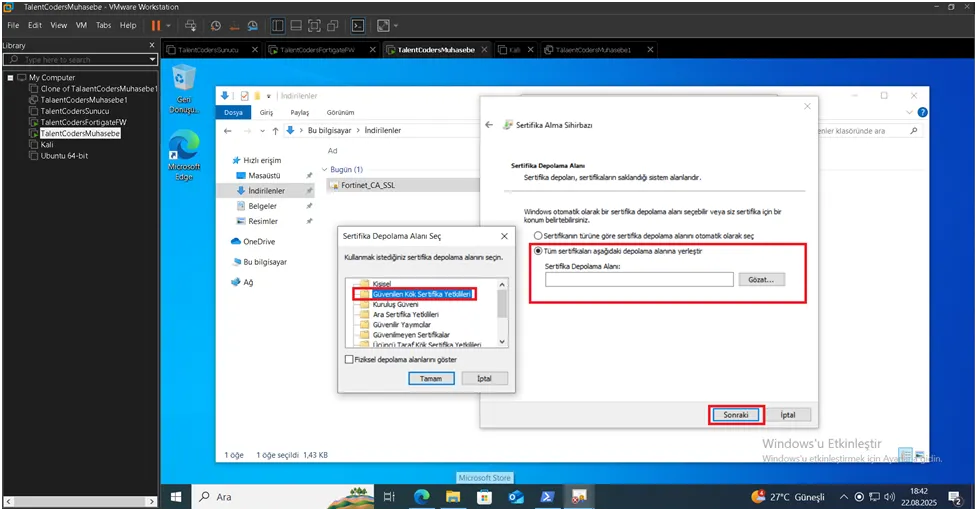This screenshot has height=511, width=977.
Task: Open the VM menu
Action: coord(82,26)
